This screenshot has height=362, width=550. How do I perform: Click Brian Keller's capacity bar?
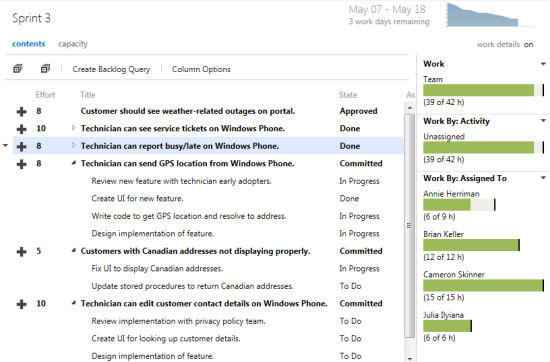pyautogui.click(x=471, y=245)
